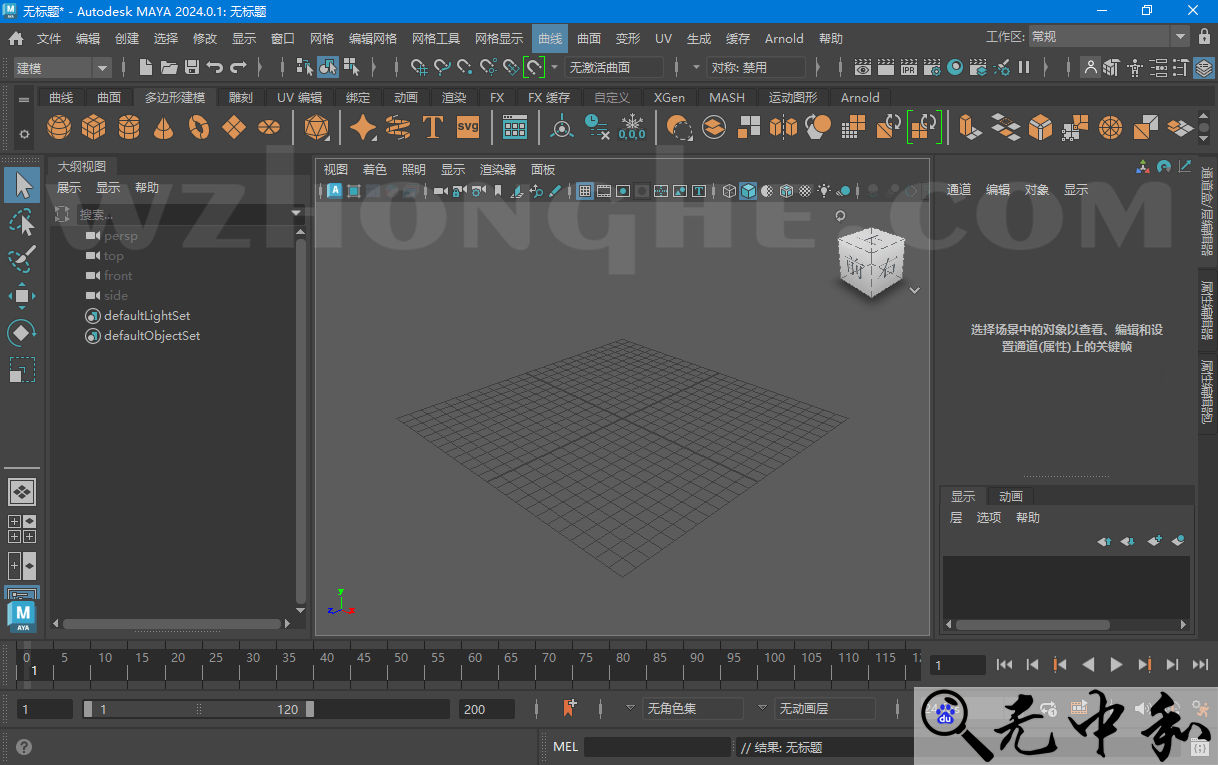Create a polygon sphere from the shelf
This screenshot has width=1218, height=765.
click(x=59, y=127)
